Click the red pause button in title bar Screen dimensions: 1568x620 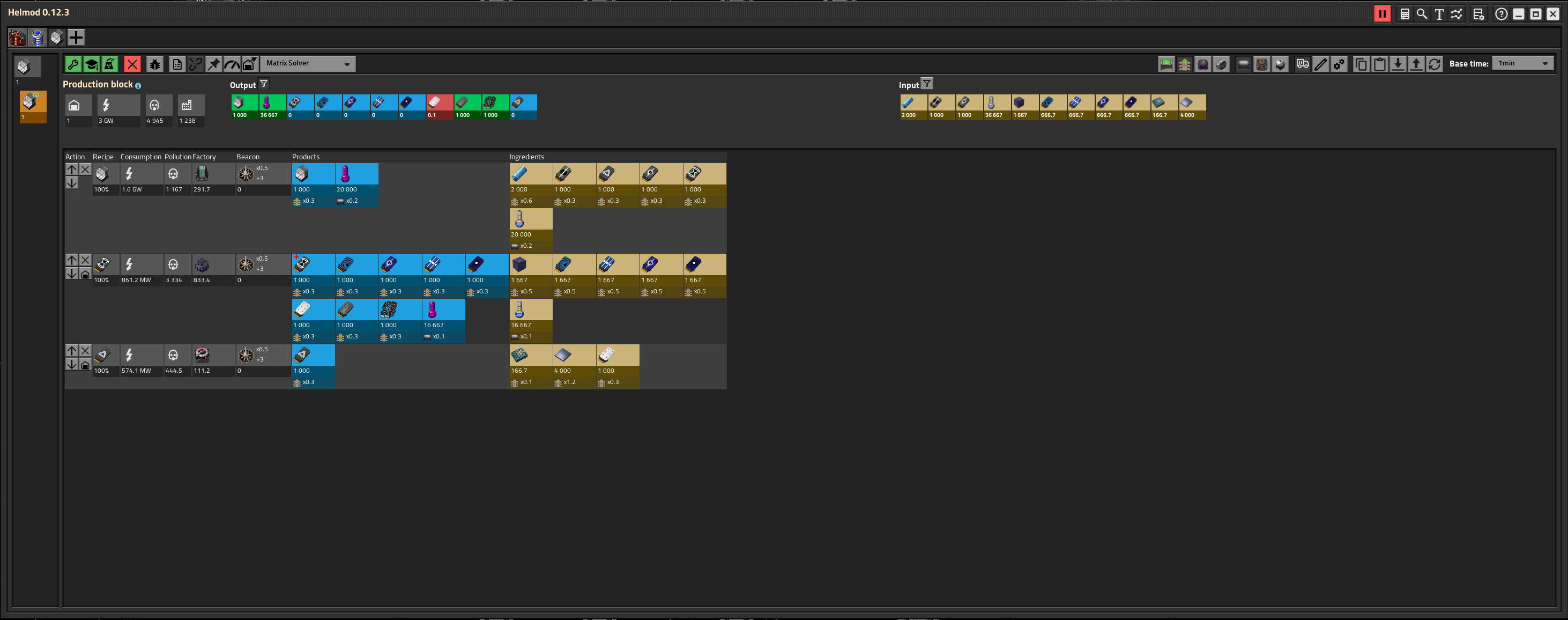pyautogui.click(x=1383, y=13)
